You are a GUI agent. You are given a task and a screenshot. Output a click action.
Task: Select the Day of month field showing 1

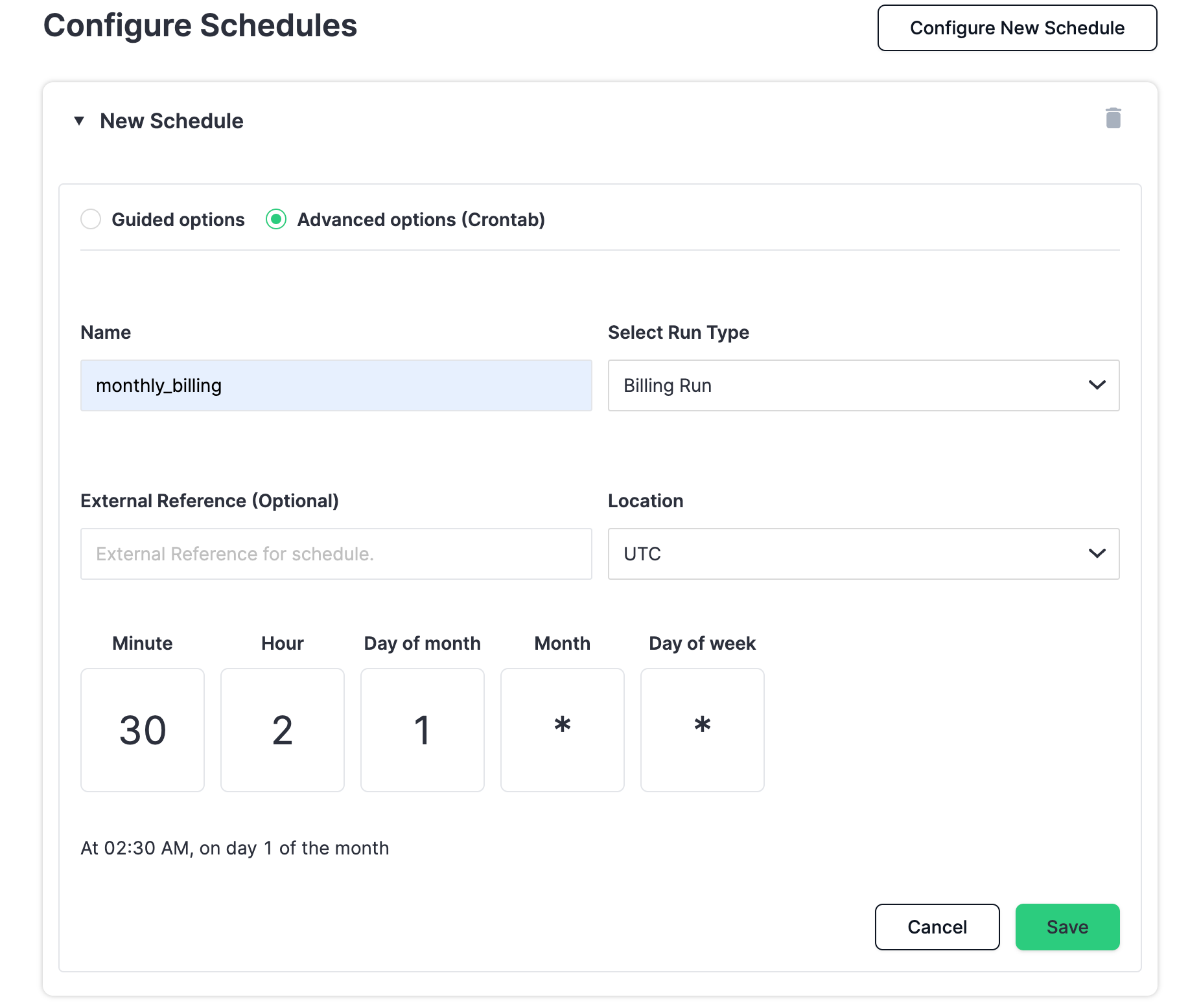point(422,730)
